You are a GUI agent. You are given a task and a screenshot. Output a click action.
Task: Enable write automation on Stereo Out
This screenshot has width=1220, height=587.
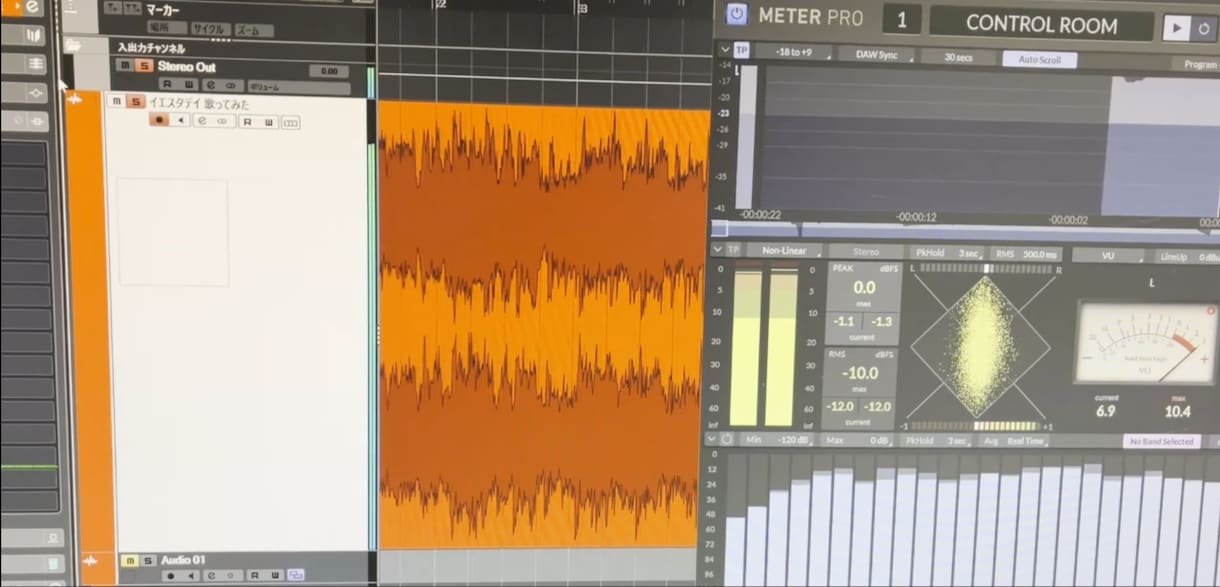pos(188,84)
